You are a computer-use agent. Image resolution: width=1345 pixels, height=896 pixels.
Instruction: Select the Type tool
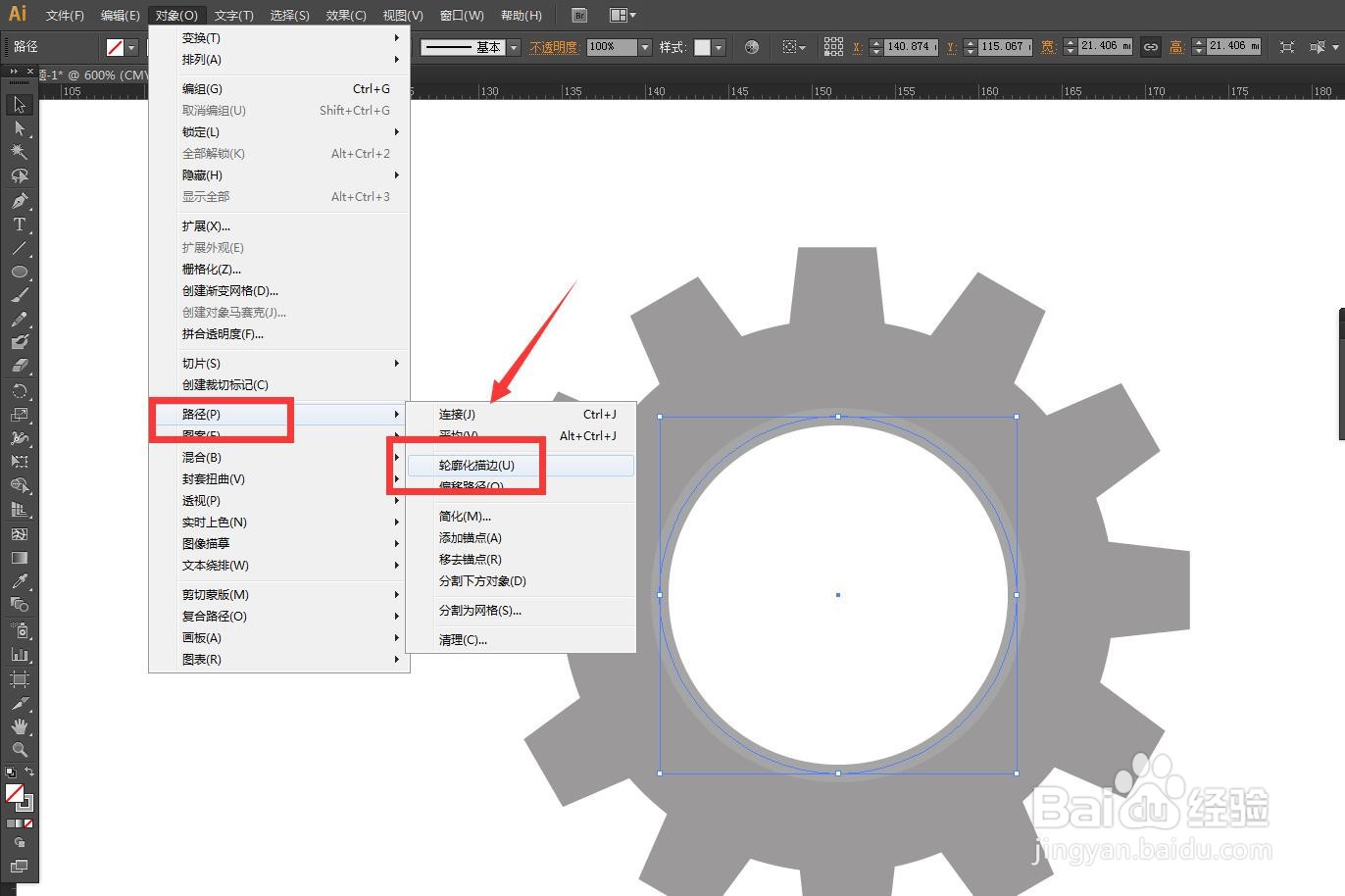click(19, 224)
